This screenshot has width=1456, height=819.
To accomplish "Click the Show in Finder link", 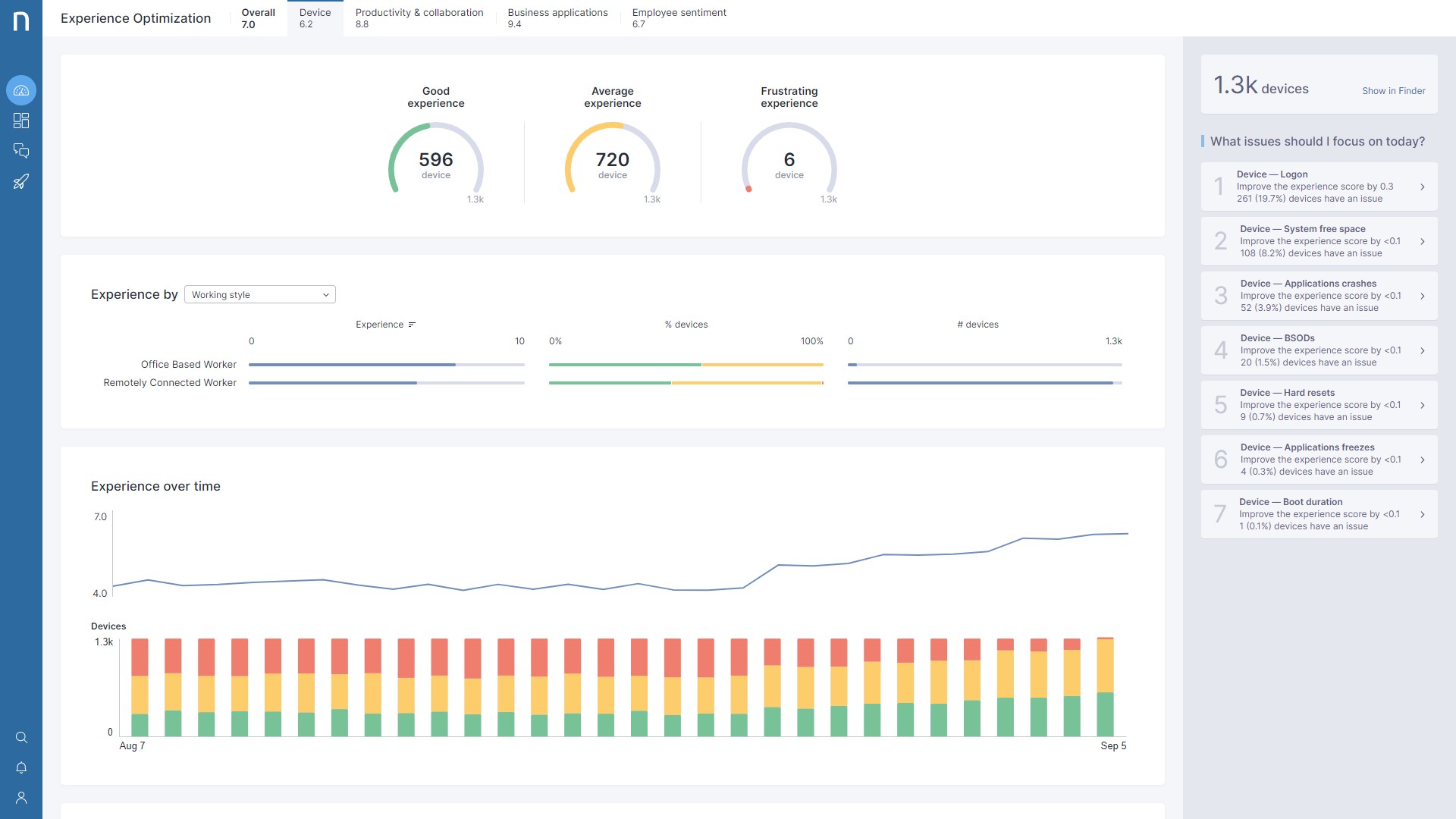I will point(1393,91).
